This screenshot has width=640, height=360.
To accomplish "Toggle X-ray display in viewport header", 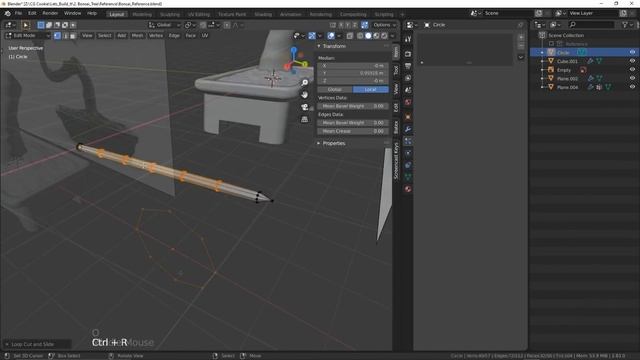I will tap(350, 36).
